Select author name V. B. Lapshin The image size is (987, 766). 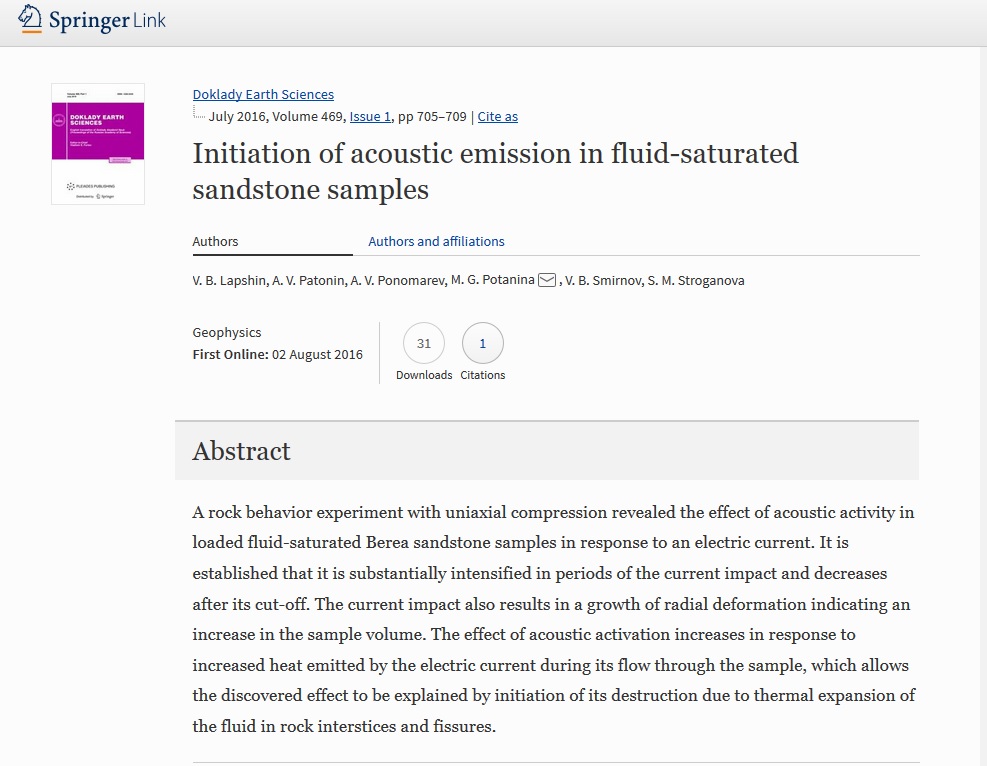[x=229, y=281]
